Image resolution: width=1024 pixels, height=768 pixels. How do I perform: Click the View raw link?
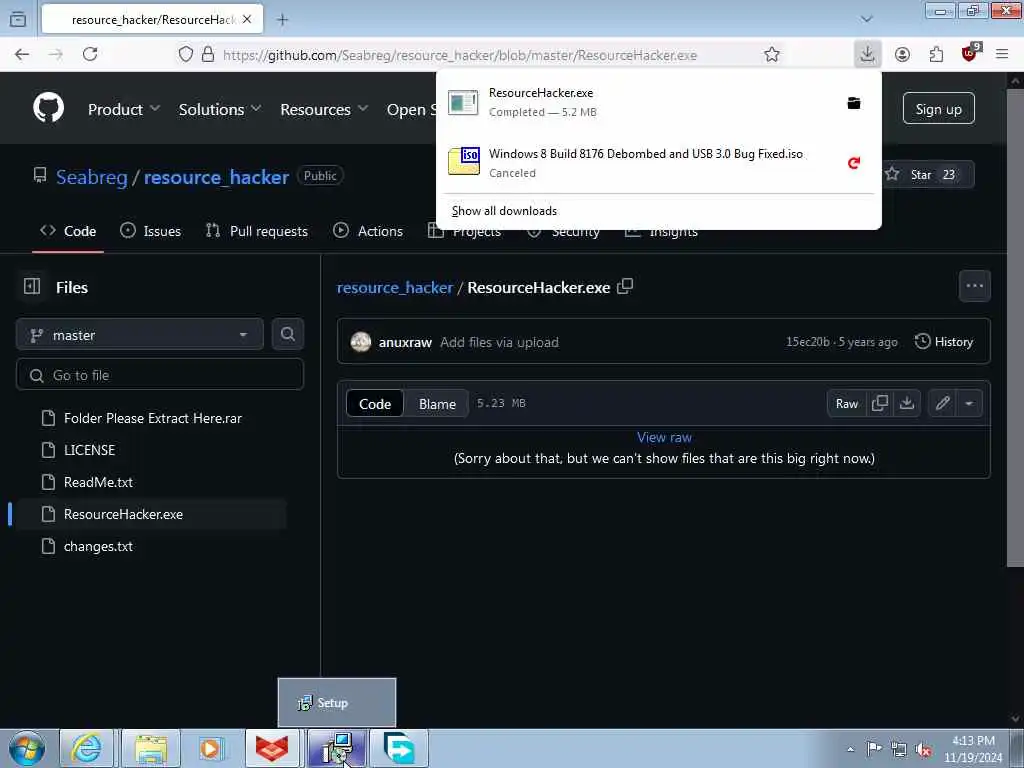[664, 438]
